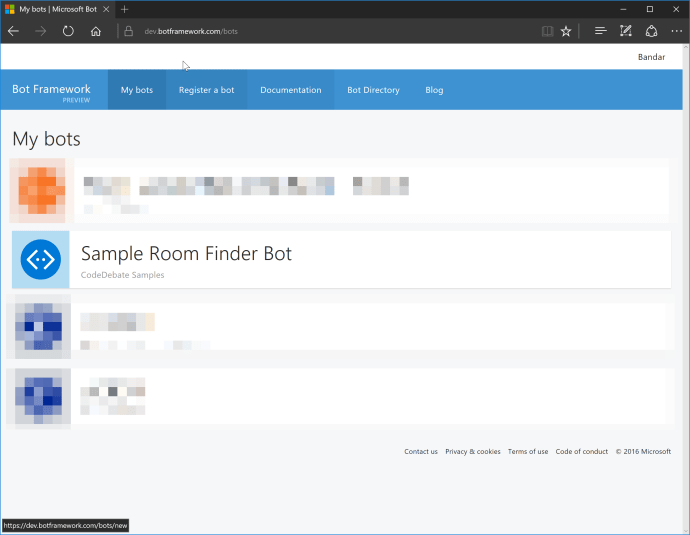
Task: Open a new browser tab plus
Action: click(x=125, y=9)
